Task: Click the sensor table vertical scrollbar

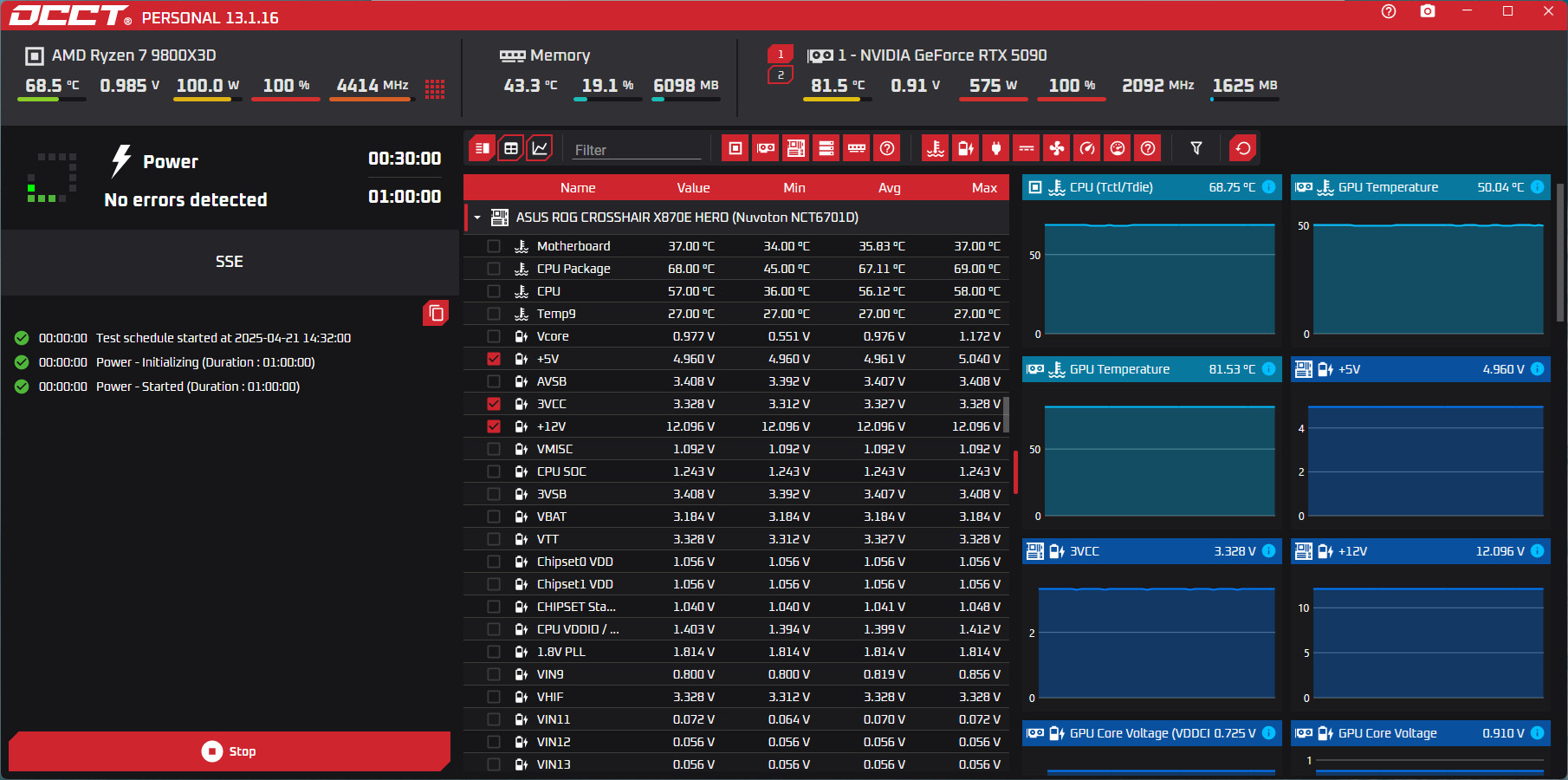Action: click(1006, 415)
